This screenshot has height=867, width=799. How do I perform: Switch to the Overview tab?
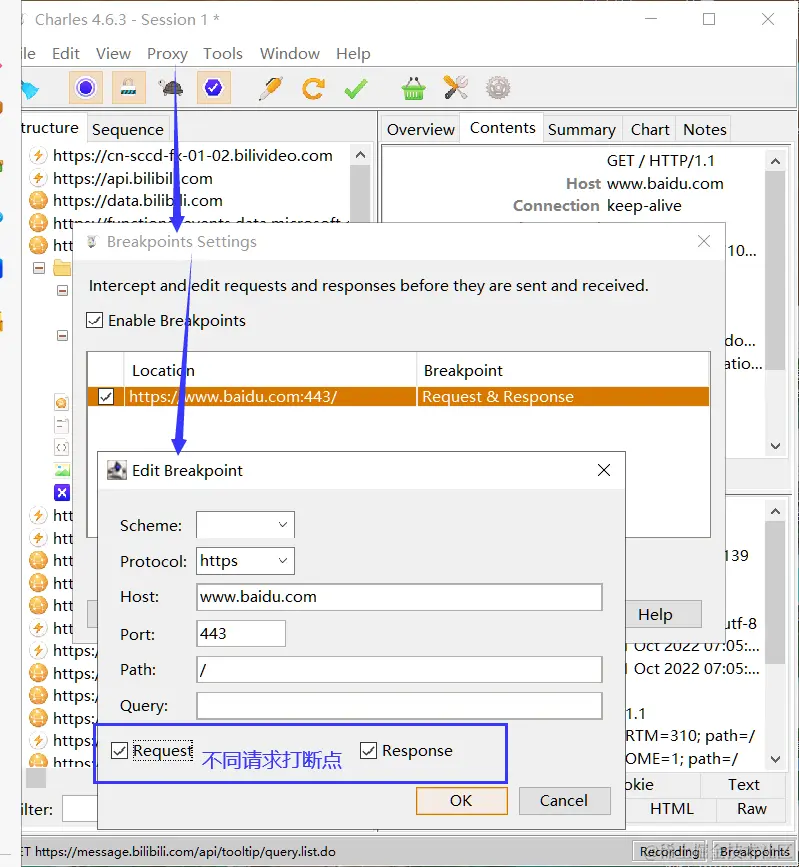point(421,129)
